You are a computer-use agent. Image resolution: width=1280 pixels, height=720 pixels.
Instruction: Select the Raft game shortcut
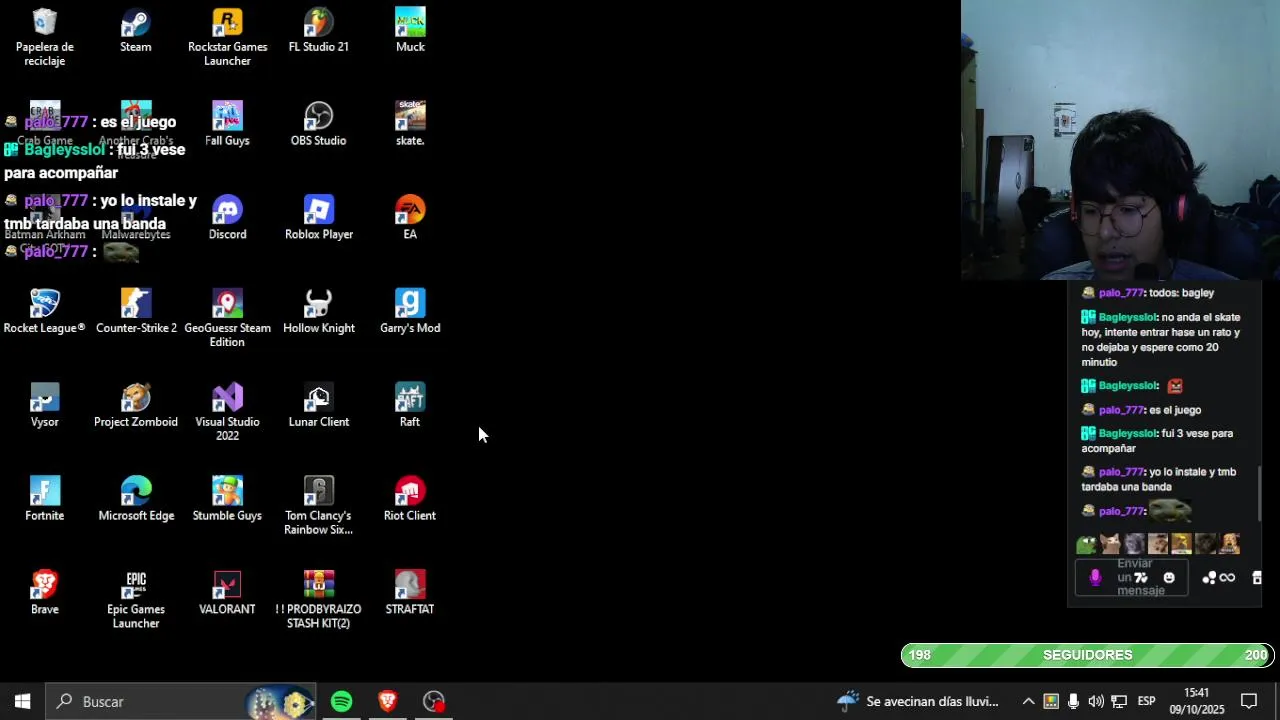pyautogui.click(x=410, y=406)
